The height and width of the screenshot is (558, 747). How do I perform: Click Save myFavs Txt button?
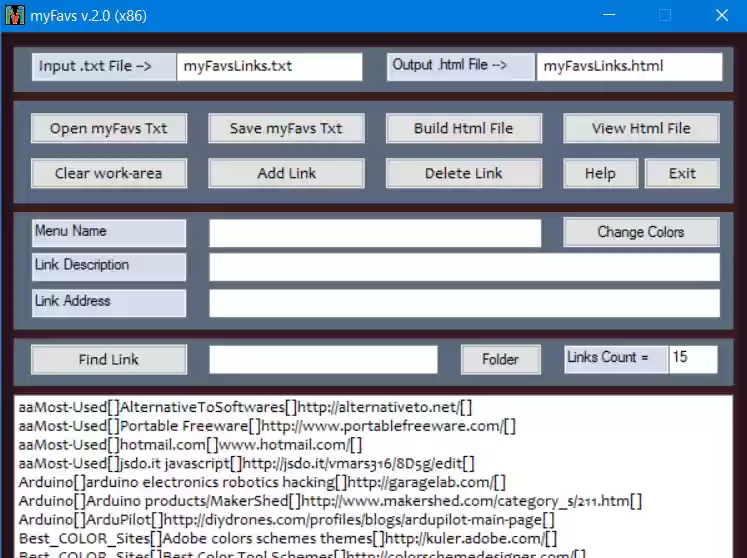point(286,128)
